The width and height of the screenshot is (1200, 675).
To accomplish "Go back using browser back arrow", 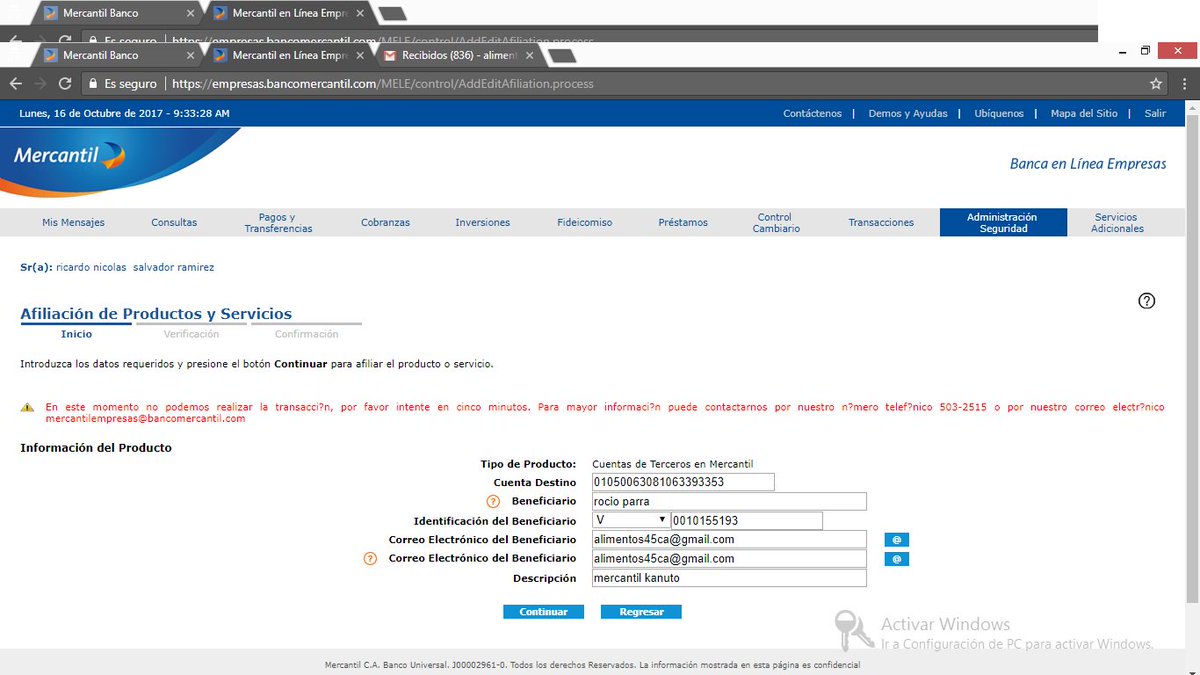I will coord(15,84).
